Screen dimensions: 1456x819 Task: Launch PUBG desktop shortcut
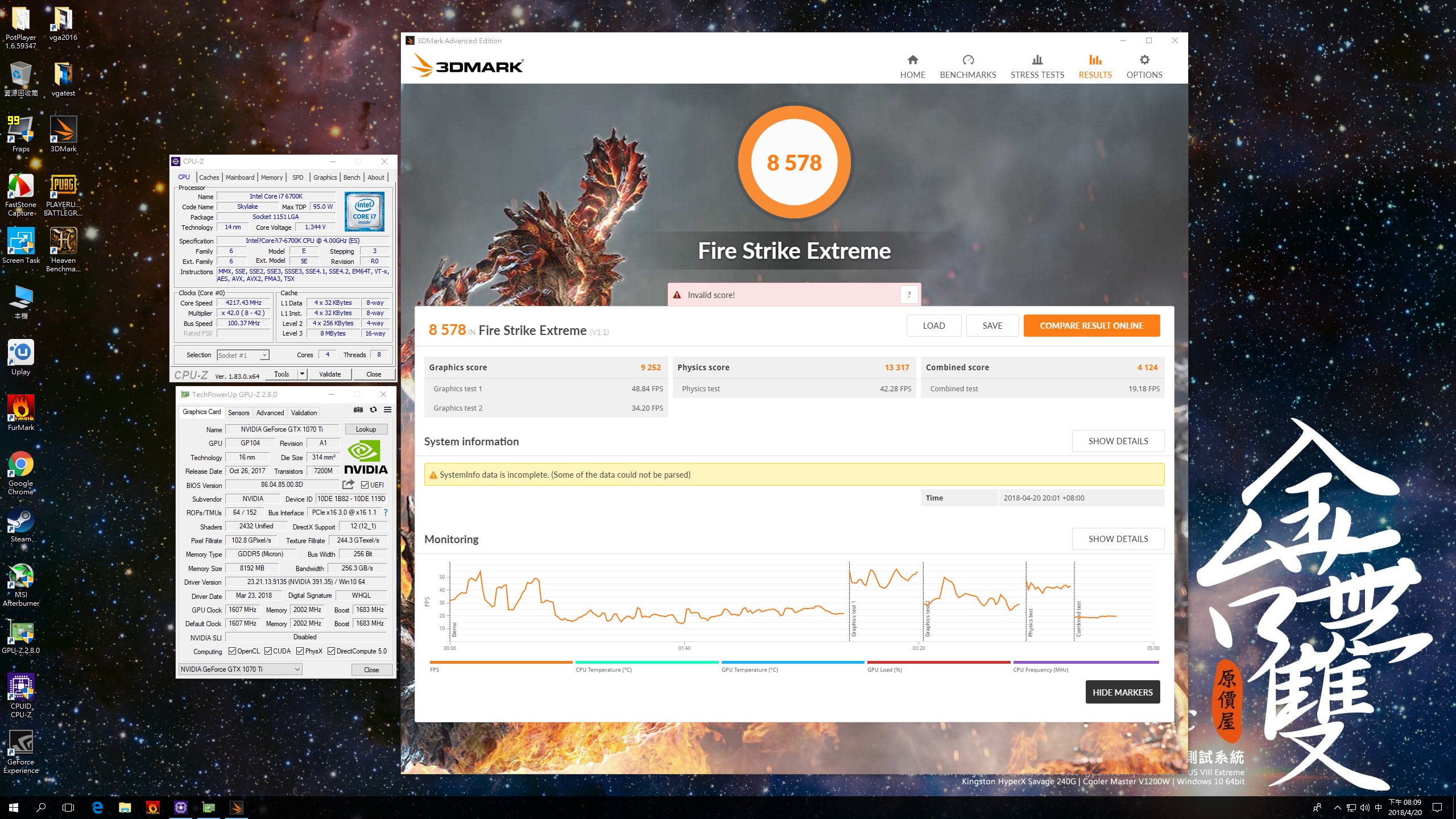click(63, 195)
